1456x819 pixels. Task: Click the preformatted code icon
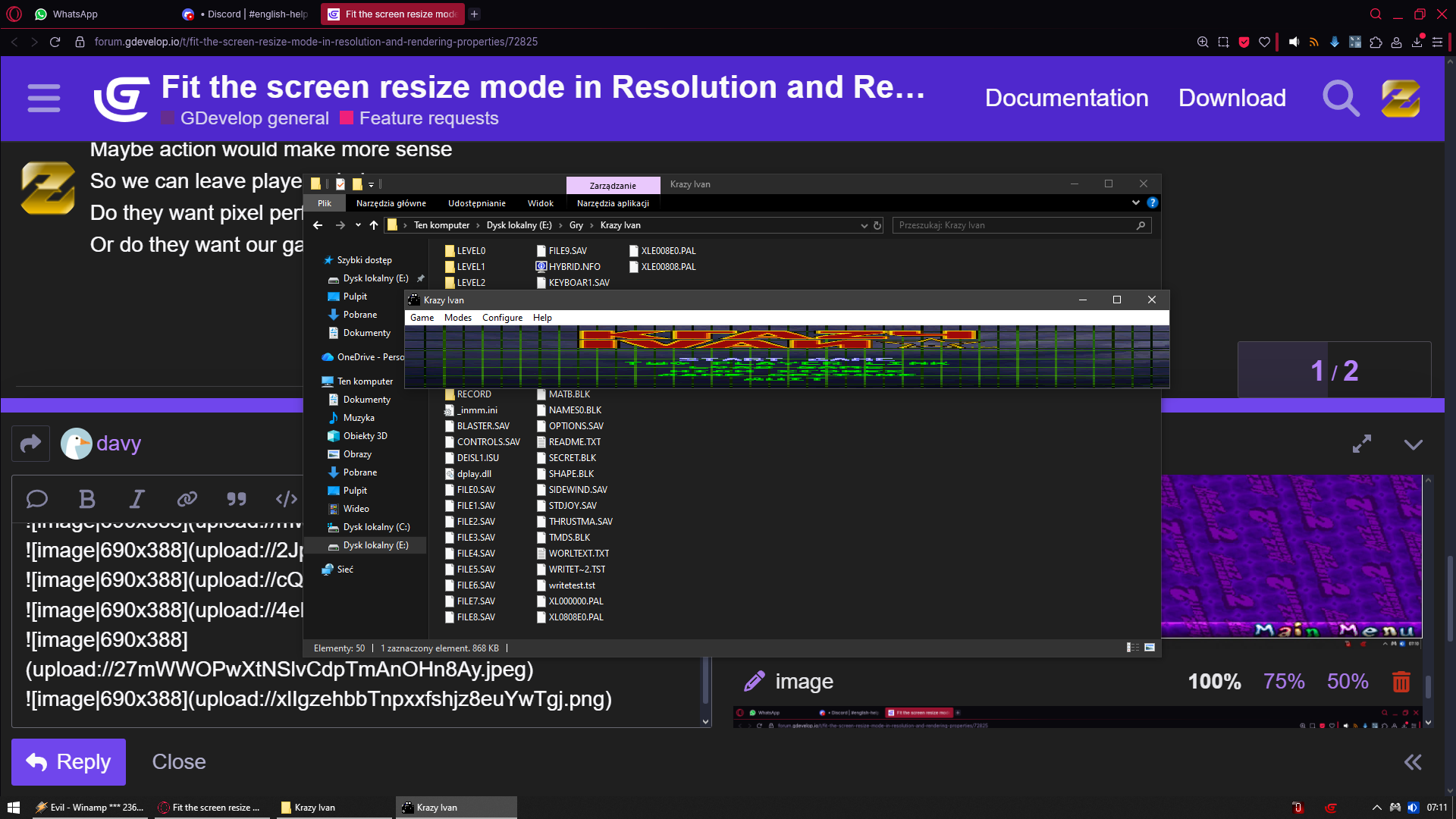(286, 499)
